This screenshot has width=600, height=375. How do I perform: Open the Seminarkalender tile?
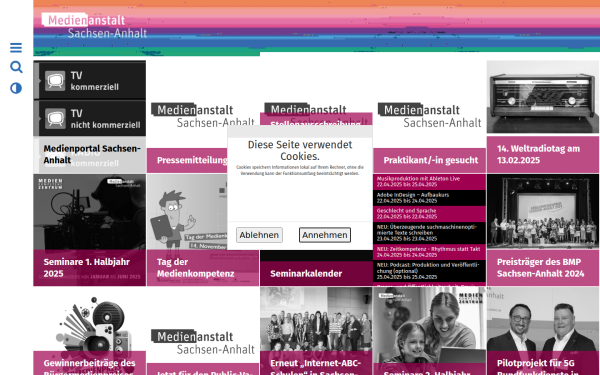tap(316, 274)
